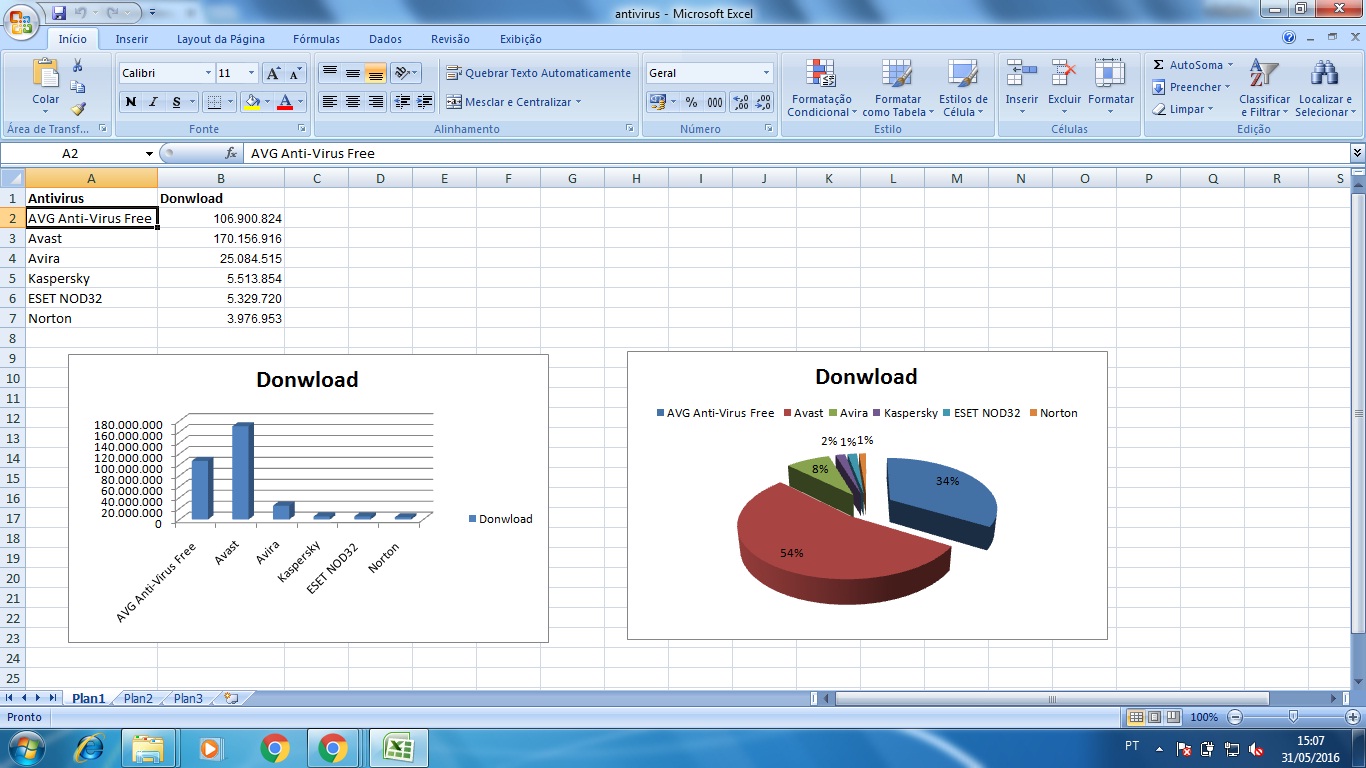The width and height of the screenshot is (1366, 768).
Task: Switch to the Exibição tab
Action: [x=521, y=39]
